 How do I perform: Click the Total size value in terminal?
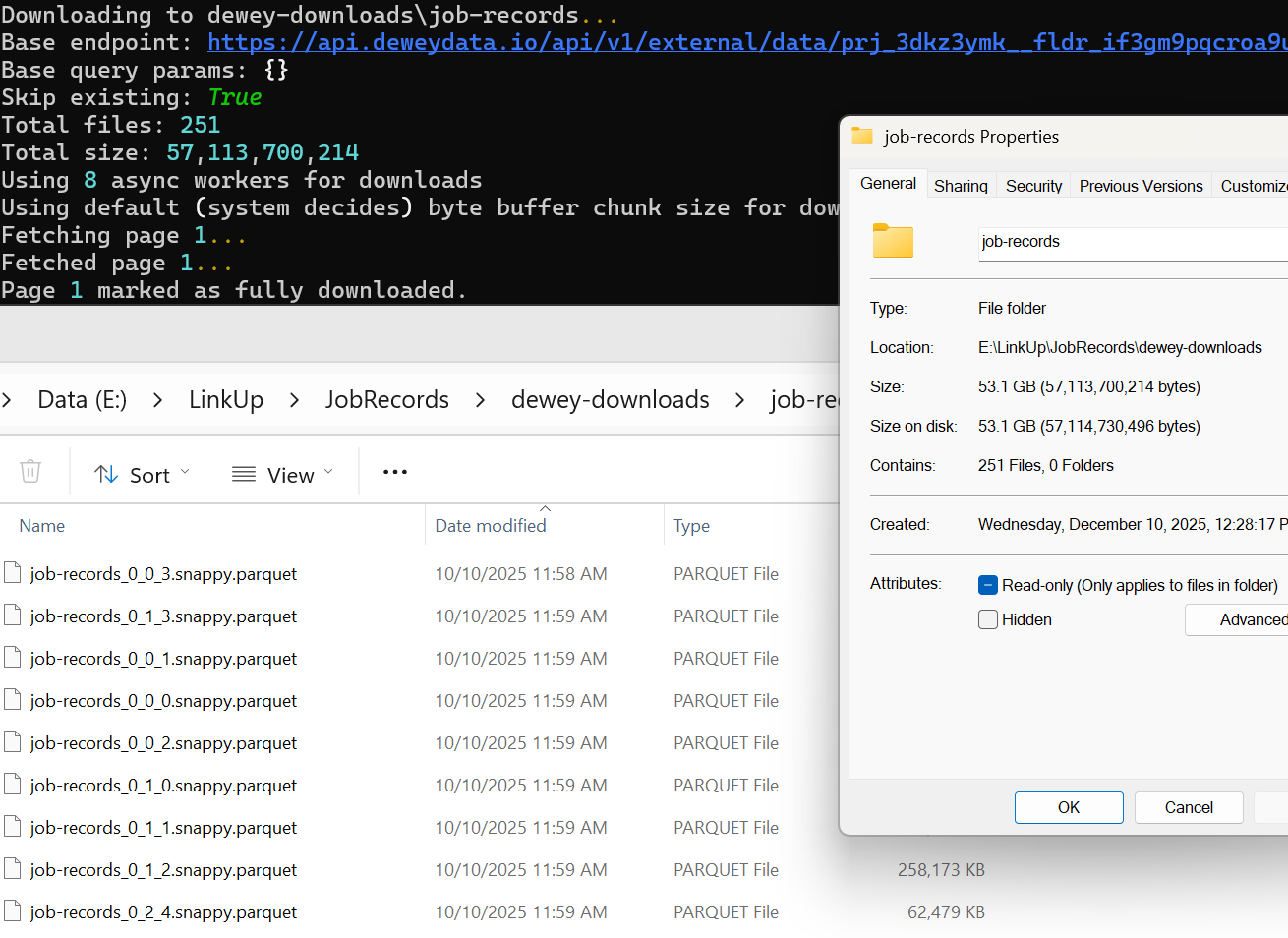(263, 152)
